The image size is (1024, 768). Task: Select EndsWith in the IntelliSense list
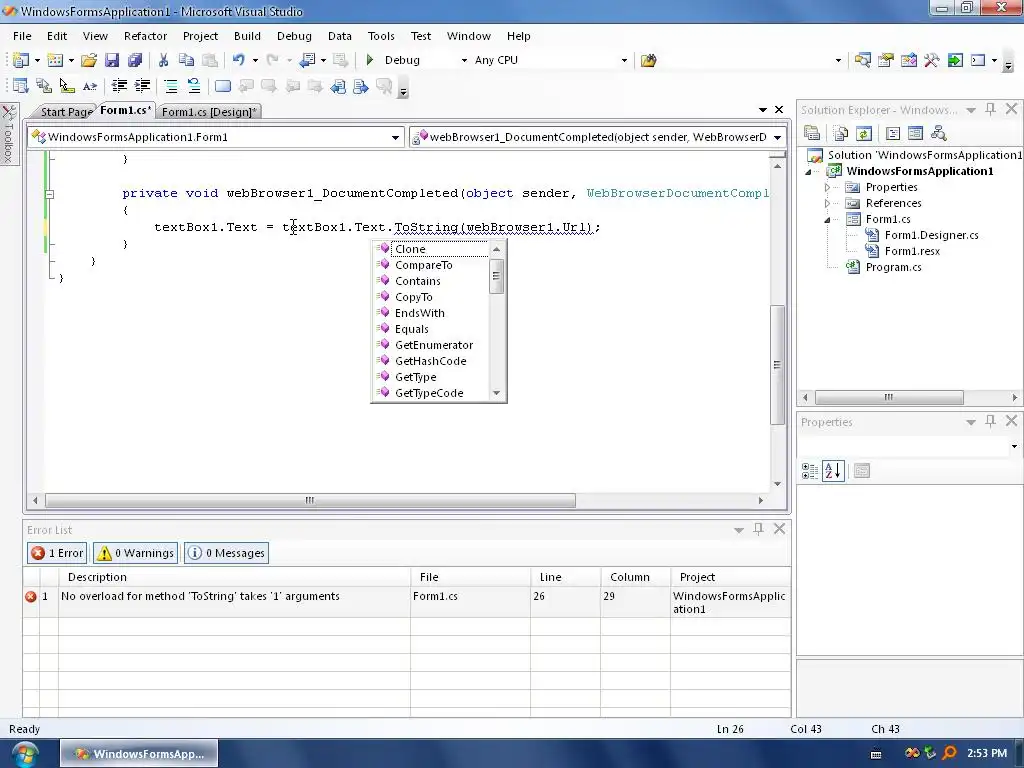tap(419, 313)
